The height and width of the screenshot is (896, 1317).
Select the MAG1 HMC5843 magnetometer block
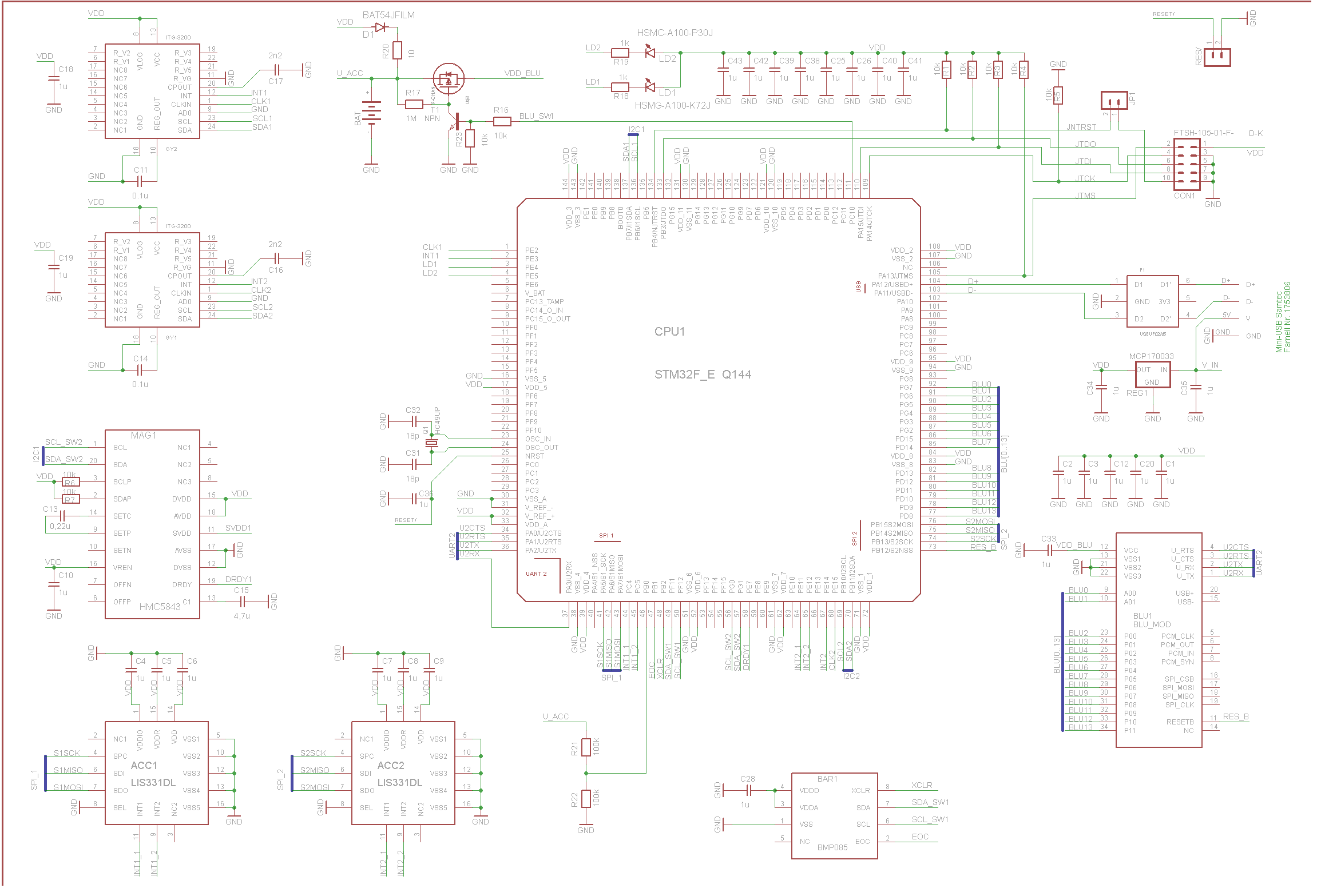[x=152, y=523]
